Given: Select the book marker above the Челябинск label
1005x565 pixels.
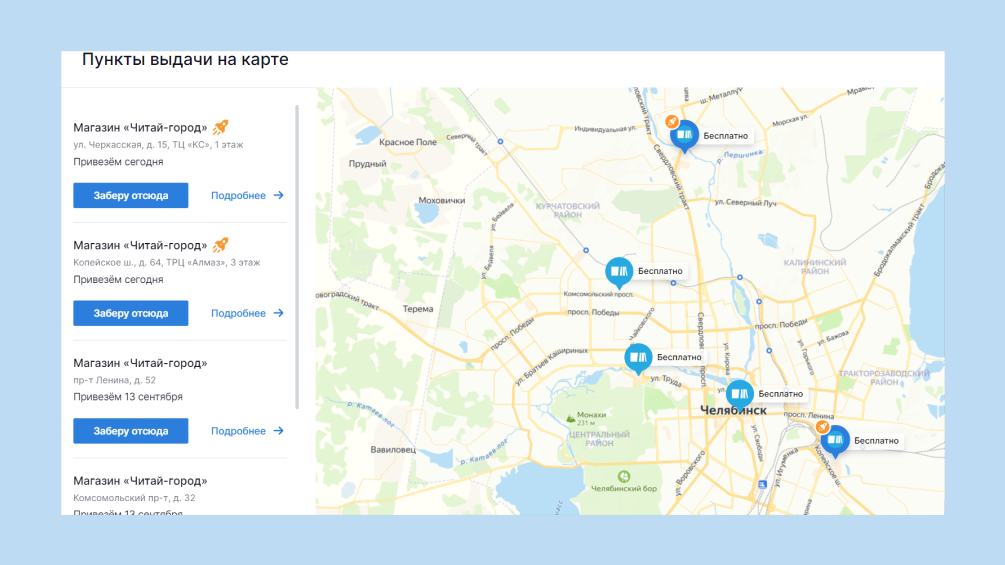Looking at the screenshot, I should 740,394.
